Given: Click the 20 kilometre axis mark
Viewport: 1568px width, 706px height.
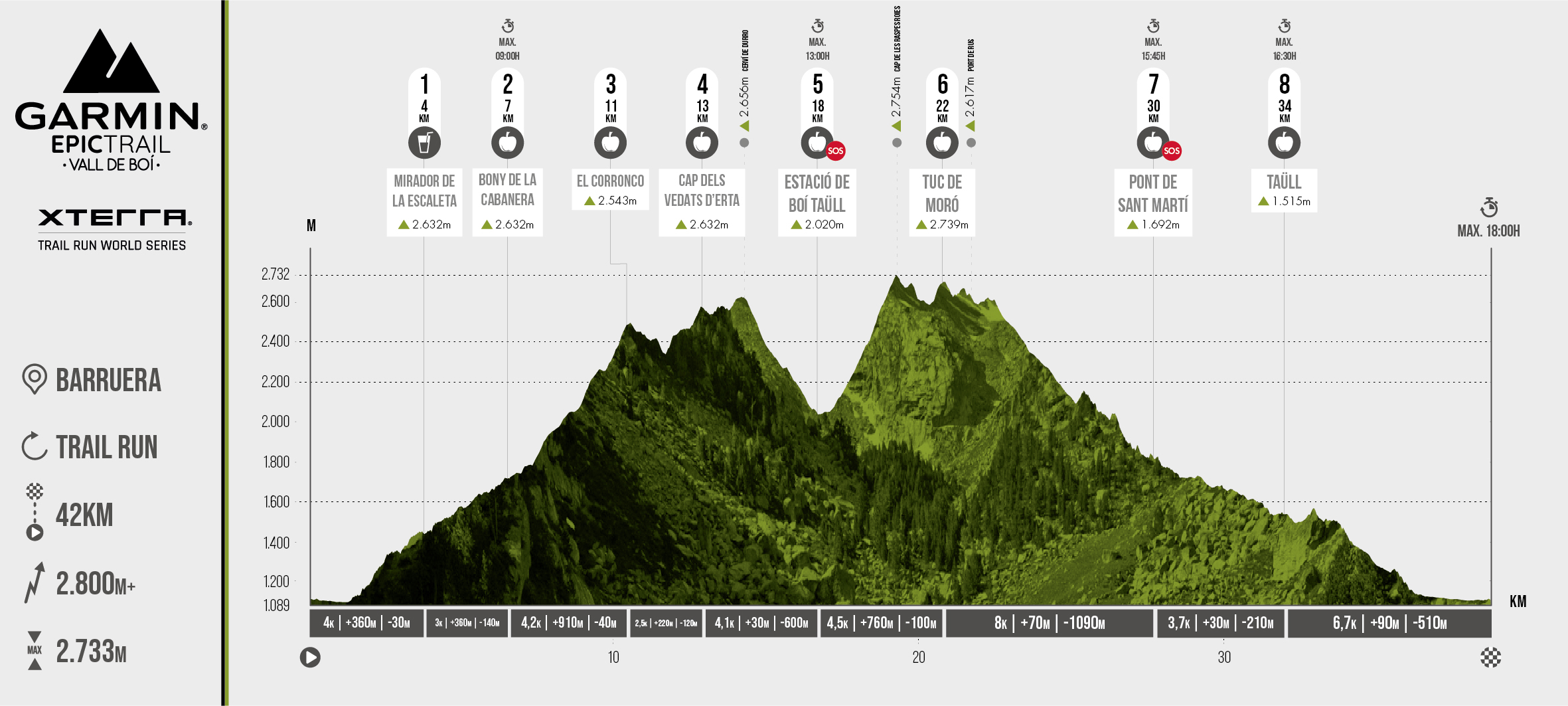Looking at the screenshot, I should coord(918,658).
